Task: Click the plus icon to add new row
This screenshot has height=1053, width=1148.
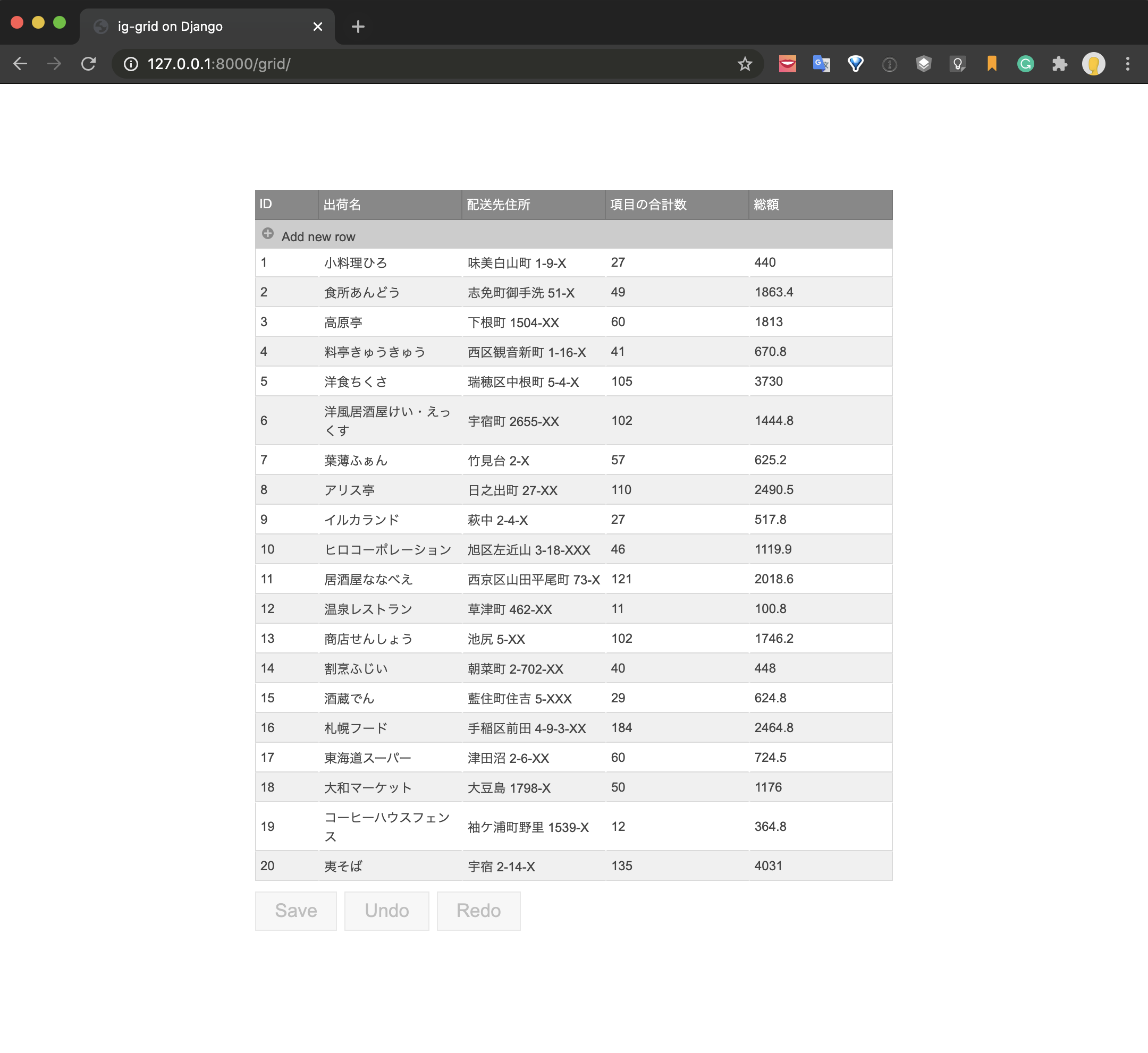Action: tap(267, 234)
